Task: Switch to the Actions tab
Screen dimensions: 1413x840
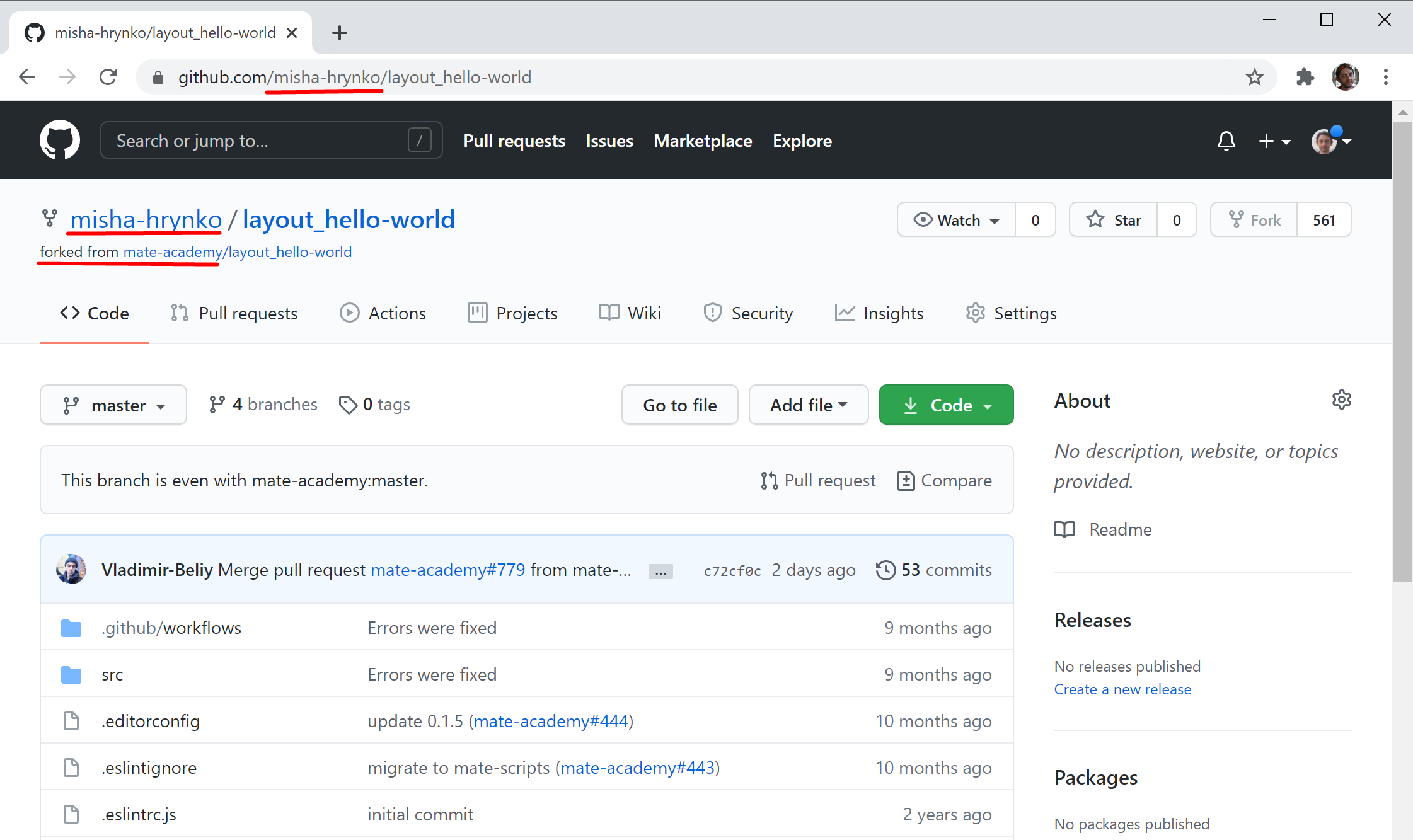Action: click(383, 313)
